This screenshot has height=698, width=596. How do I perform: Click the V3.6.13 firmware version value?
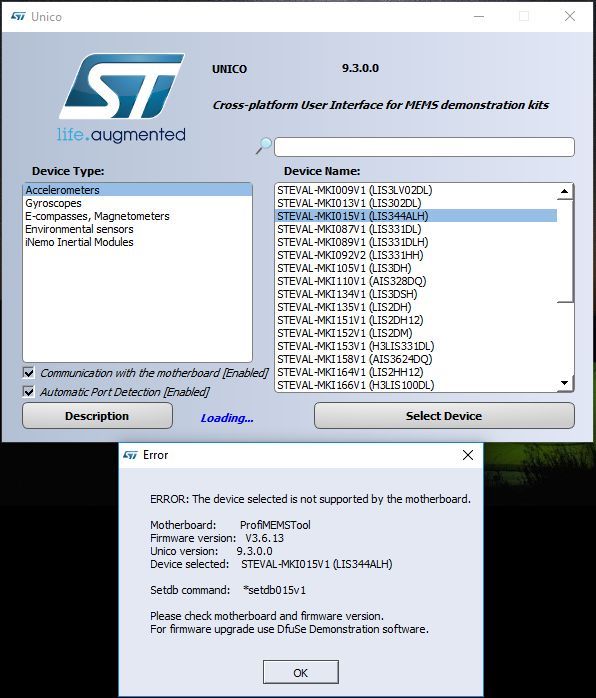tap(264, 538)
